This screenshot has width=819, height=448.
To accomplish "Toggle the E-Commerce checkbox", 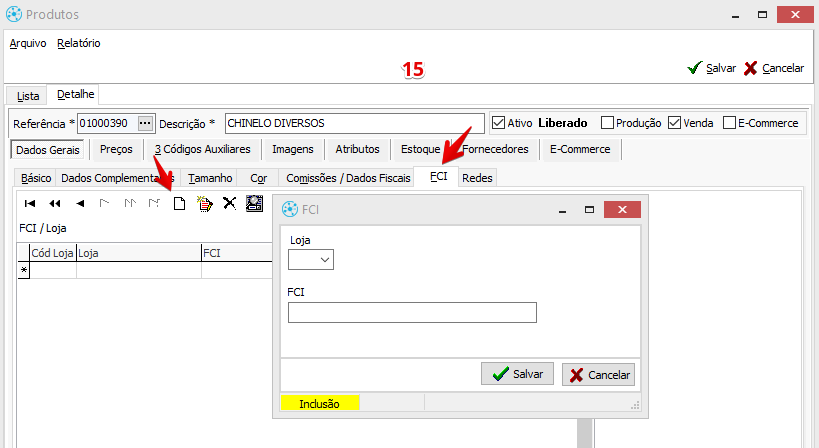I will (x=729, y=123).
